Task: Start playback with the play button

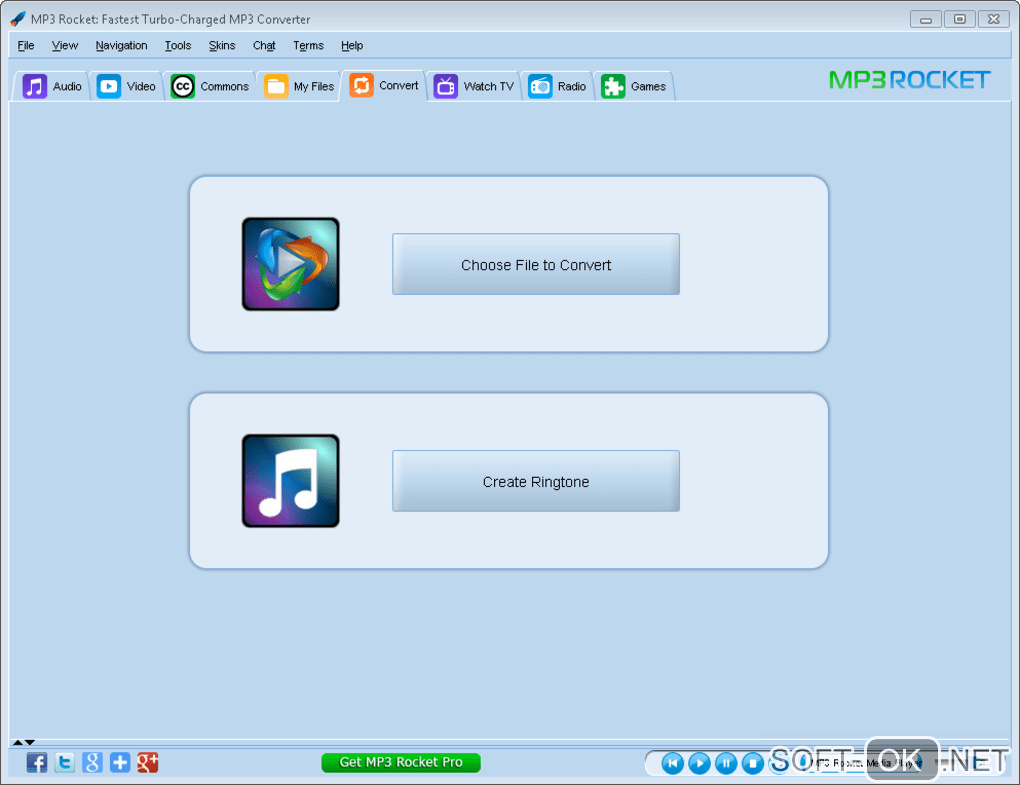Action: tap(699, 763)
